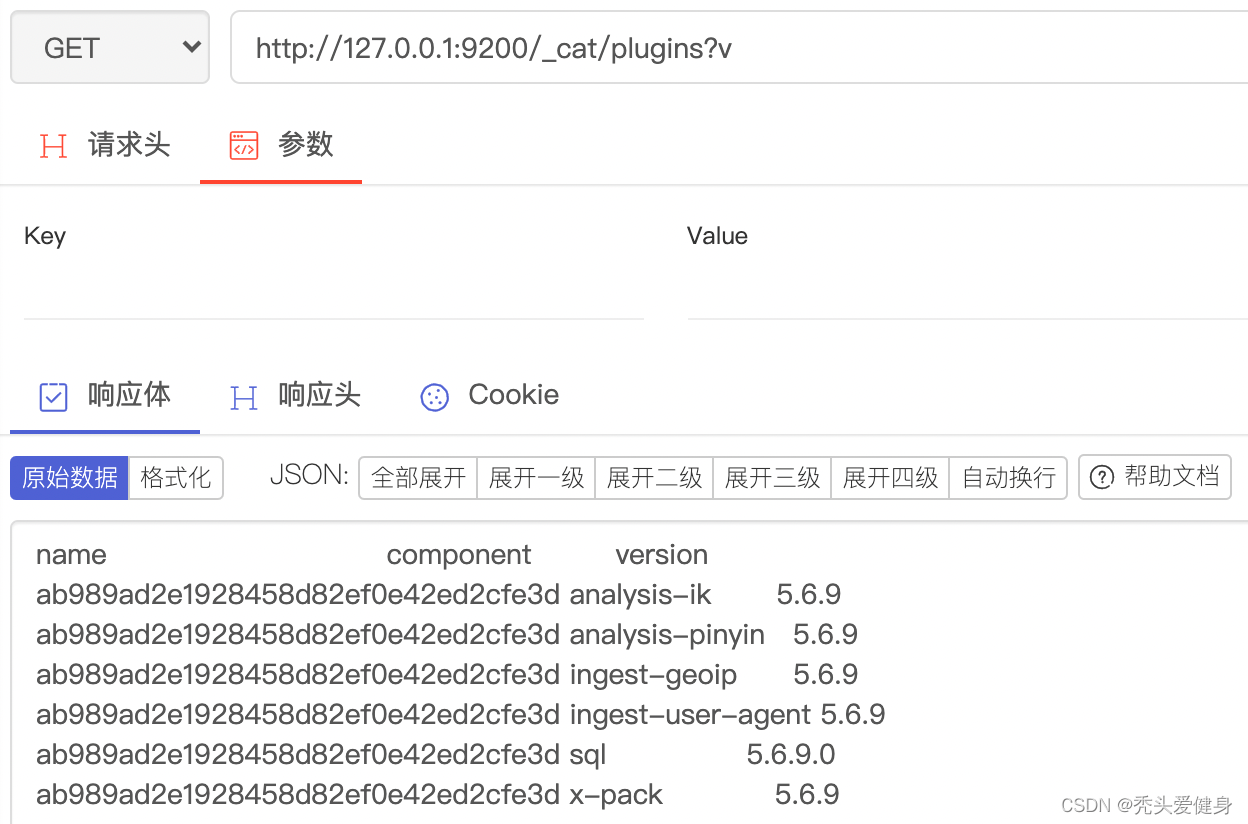This screenshot has width=1248, height=824.
Task: Click the request headers H icon
Action: [x=53, y=146]
